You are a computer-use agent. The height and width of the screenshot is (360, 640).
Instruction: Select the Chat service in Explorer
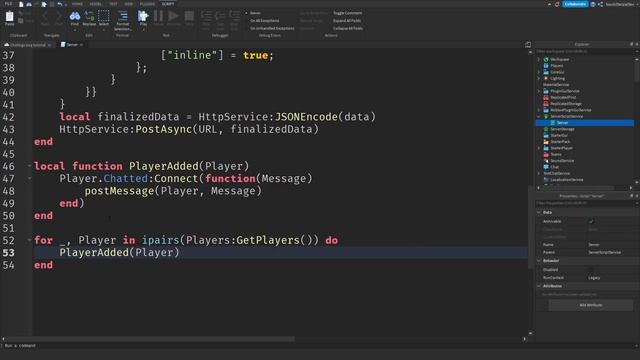coord(554,167)
